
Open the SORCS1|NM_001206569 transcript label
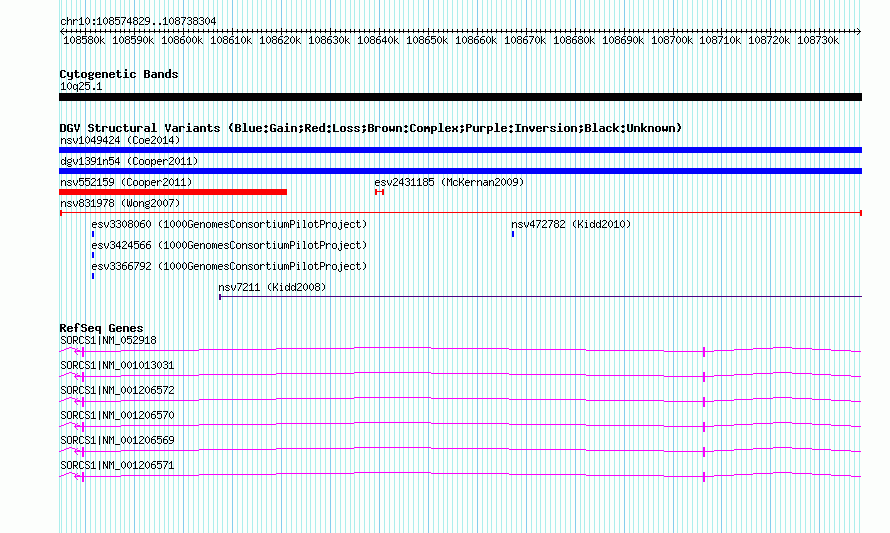click(x=117, y=440)
